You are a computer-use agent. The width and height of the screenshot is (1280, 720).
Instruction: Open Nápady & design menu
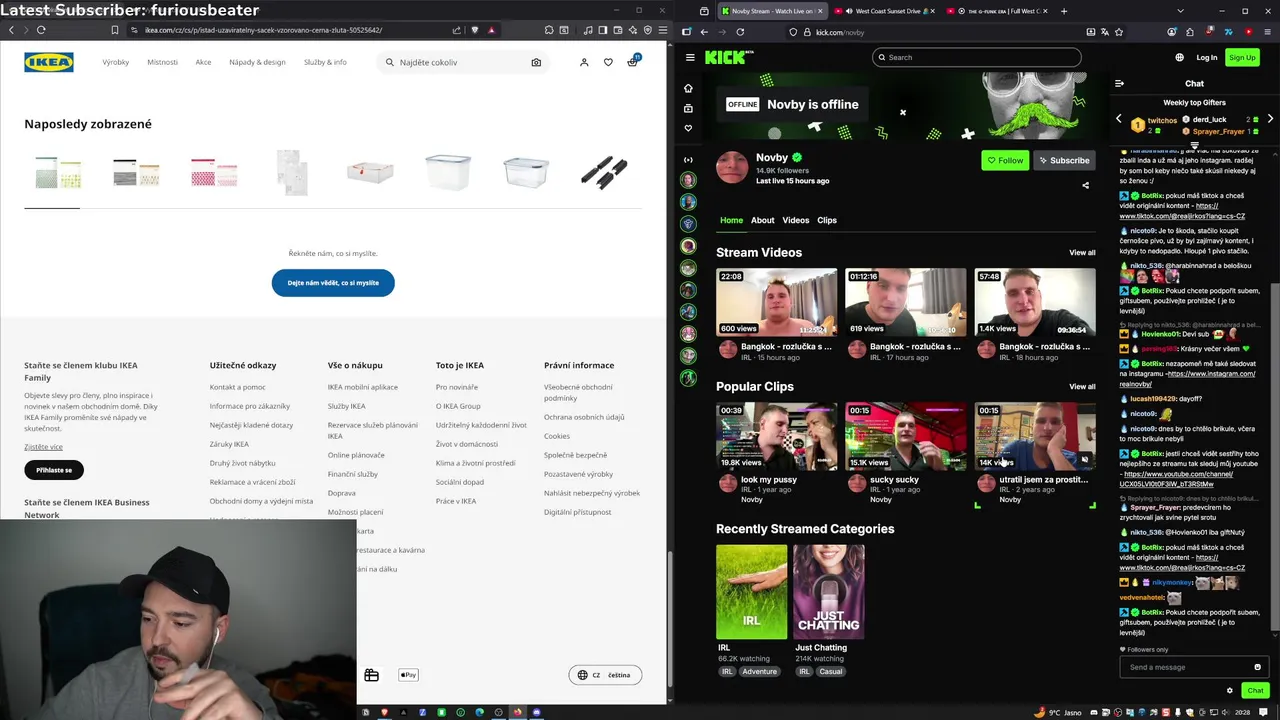pos(258,62)
